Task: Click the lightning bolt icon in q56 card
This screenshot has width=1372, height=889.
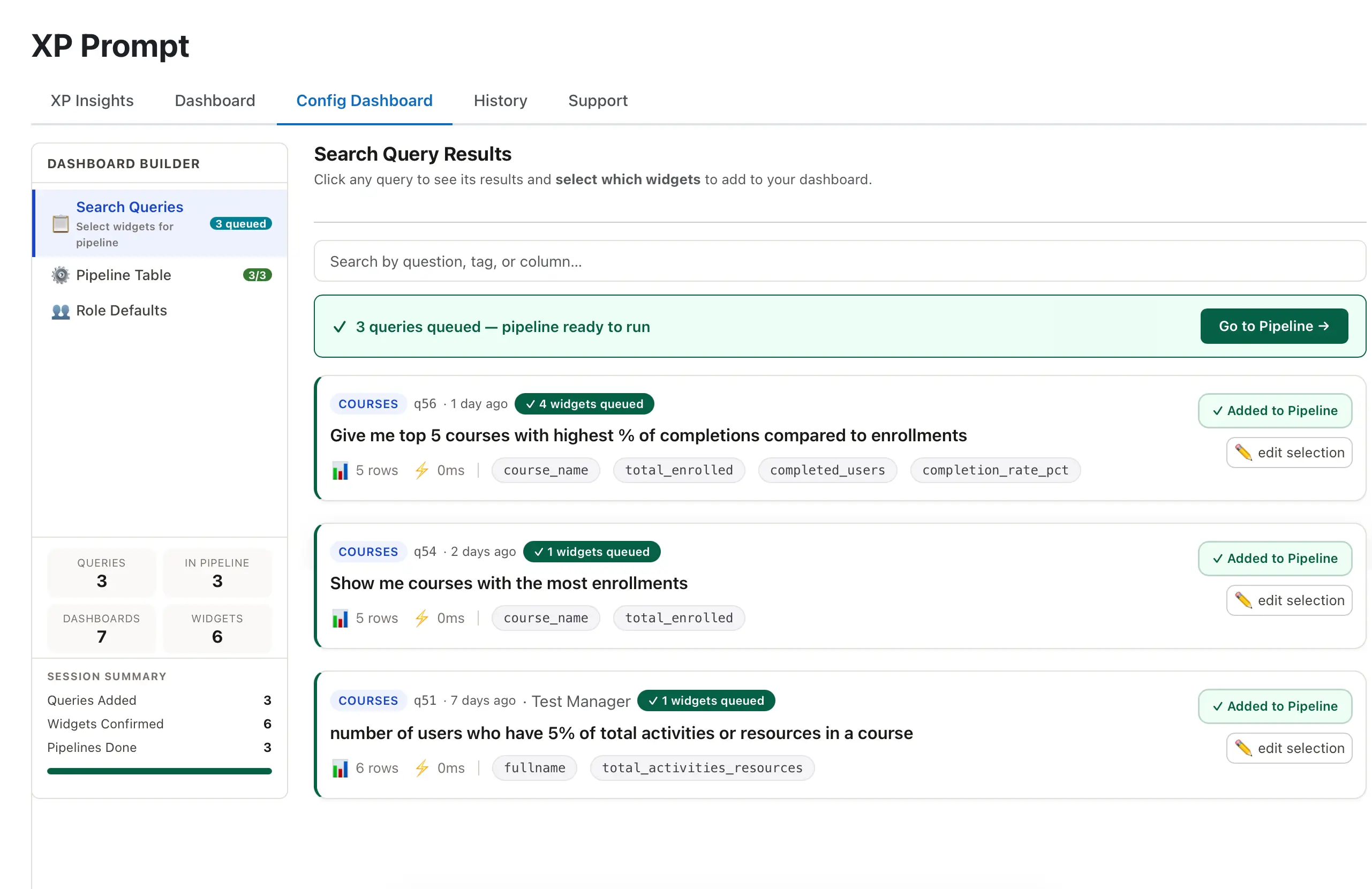Action: [422, 470]
